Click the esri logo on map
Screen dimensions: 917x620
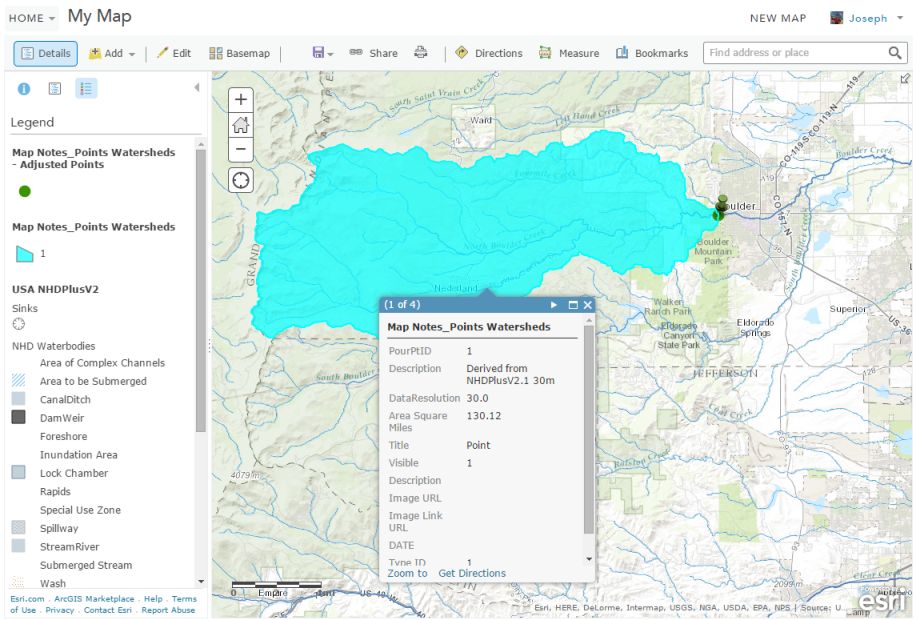tap(882, 601)
